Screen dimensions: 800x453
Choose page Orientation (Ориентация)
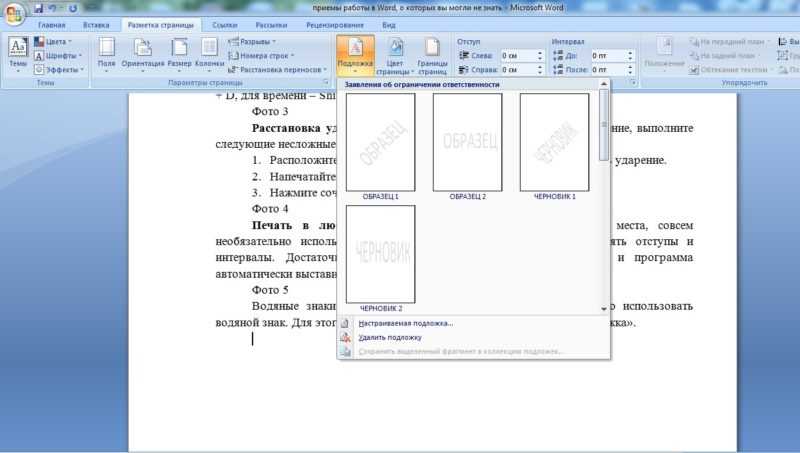coord(143,55)
